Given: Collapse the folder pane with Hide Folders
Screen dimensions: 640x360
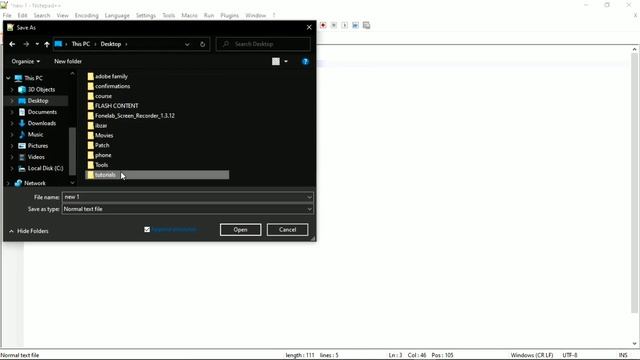Looking at the screenshot, I should coord(29,231).
